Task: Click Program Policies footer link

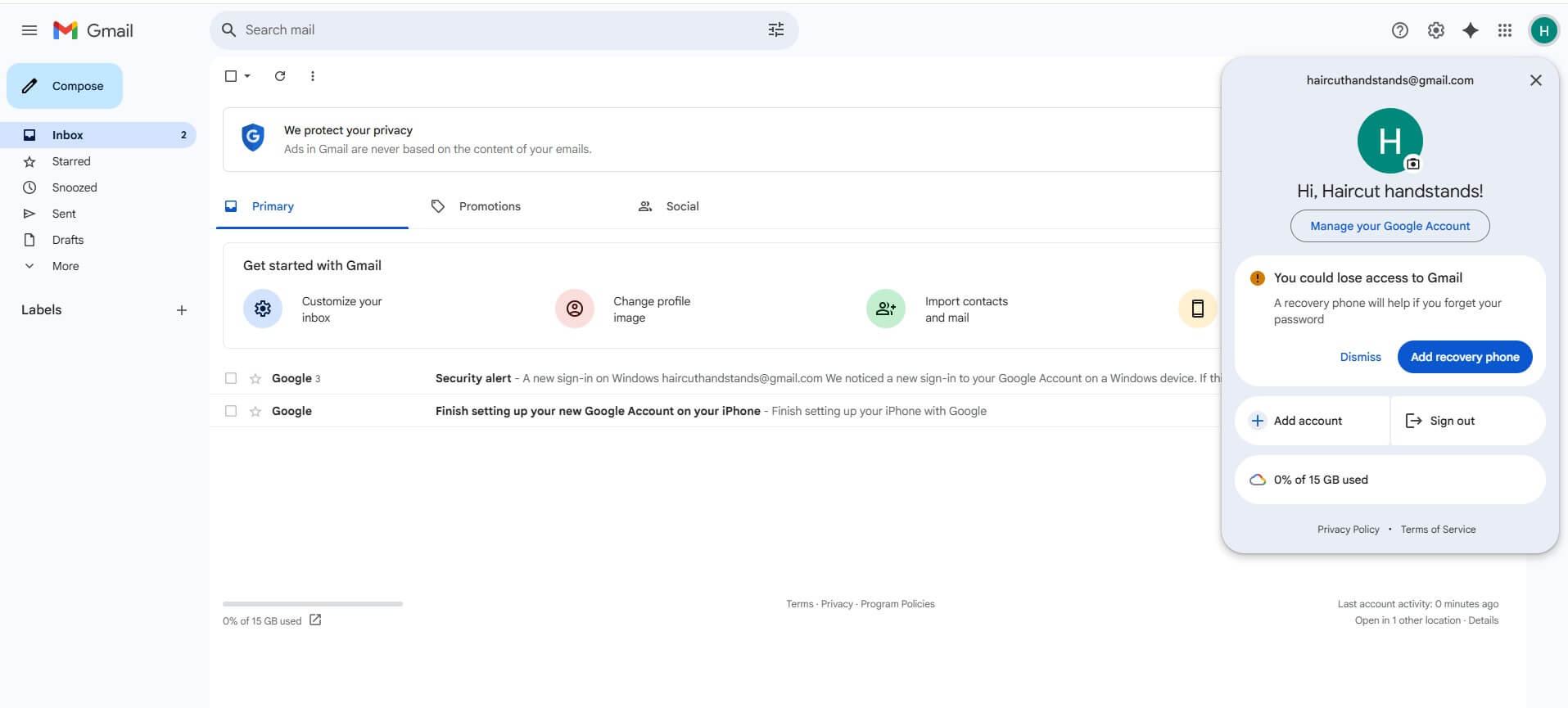Action: coord(897,604)
